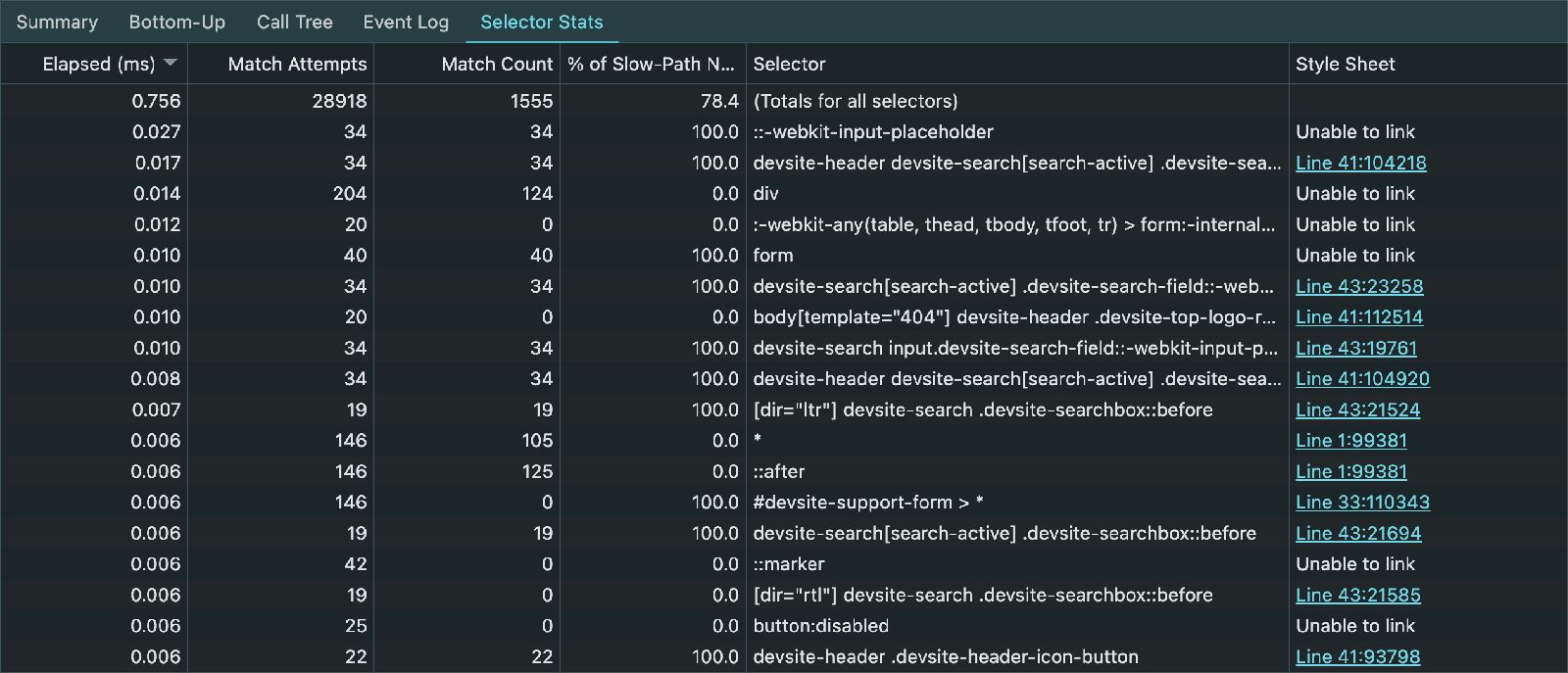Sort by Match Count column header
The width and height of the screenshot is (1568, 673).
tap(497, 64)
